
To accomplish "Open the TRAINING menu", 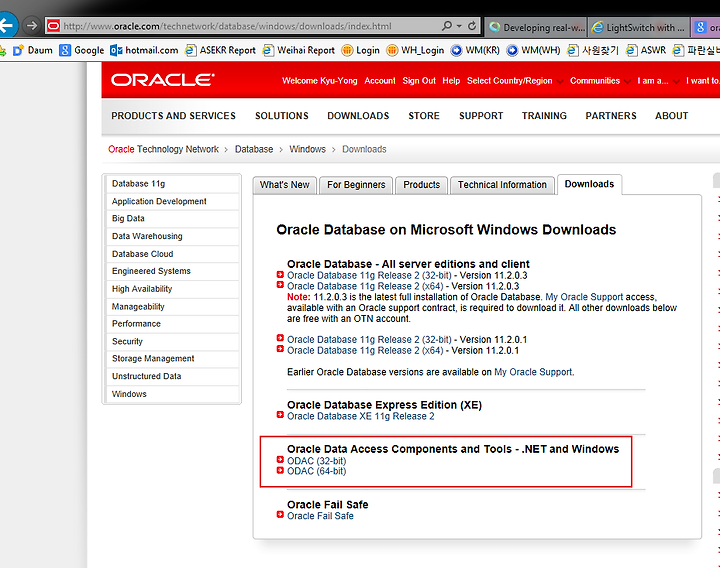I will (544, 116).
